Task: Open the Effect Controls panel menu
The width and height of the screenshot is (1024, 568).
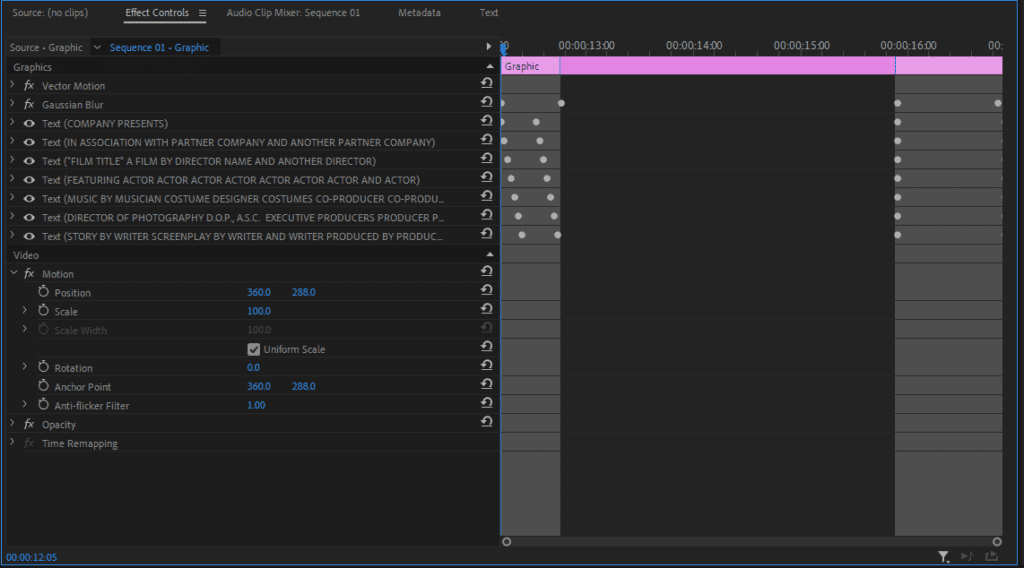Action: click(202, 13)
